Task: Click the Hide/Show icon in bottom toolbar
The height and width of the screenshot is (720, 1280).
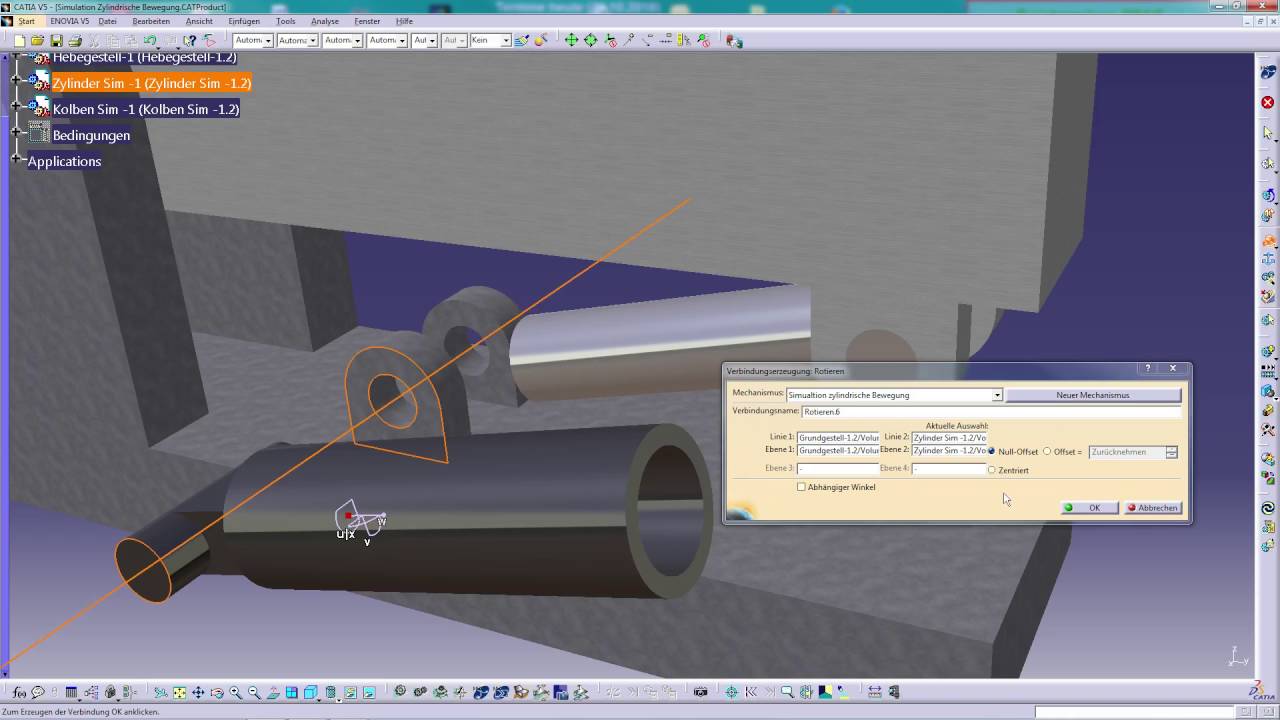Action: (350, 692)
